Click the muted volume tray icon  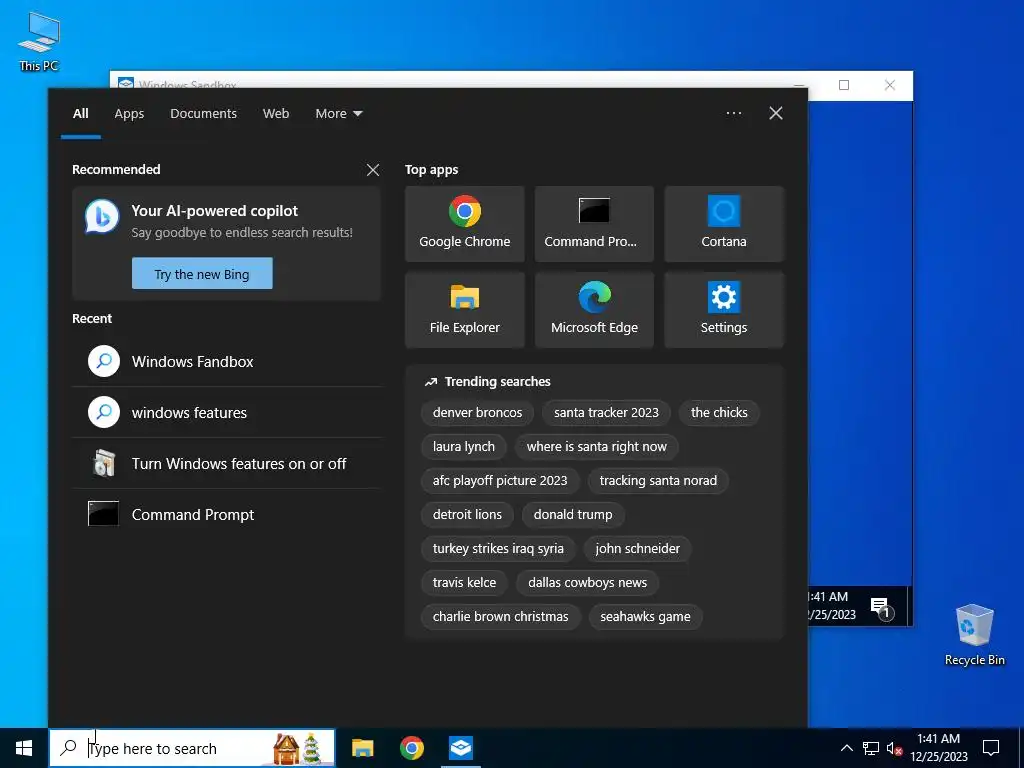pos(894,748)
